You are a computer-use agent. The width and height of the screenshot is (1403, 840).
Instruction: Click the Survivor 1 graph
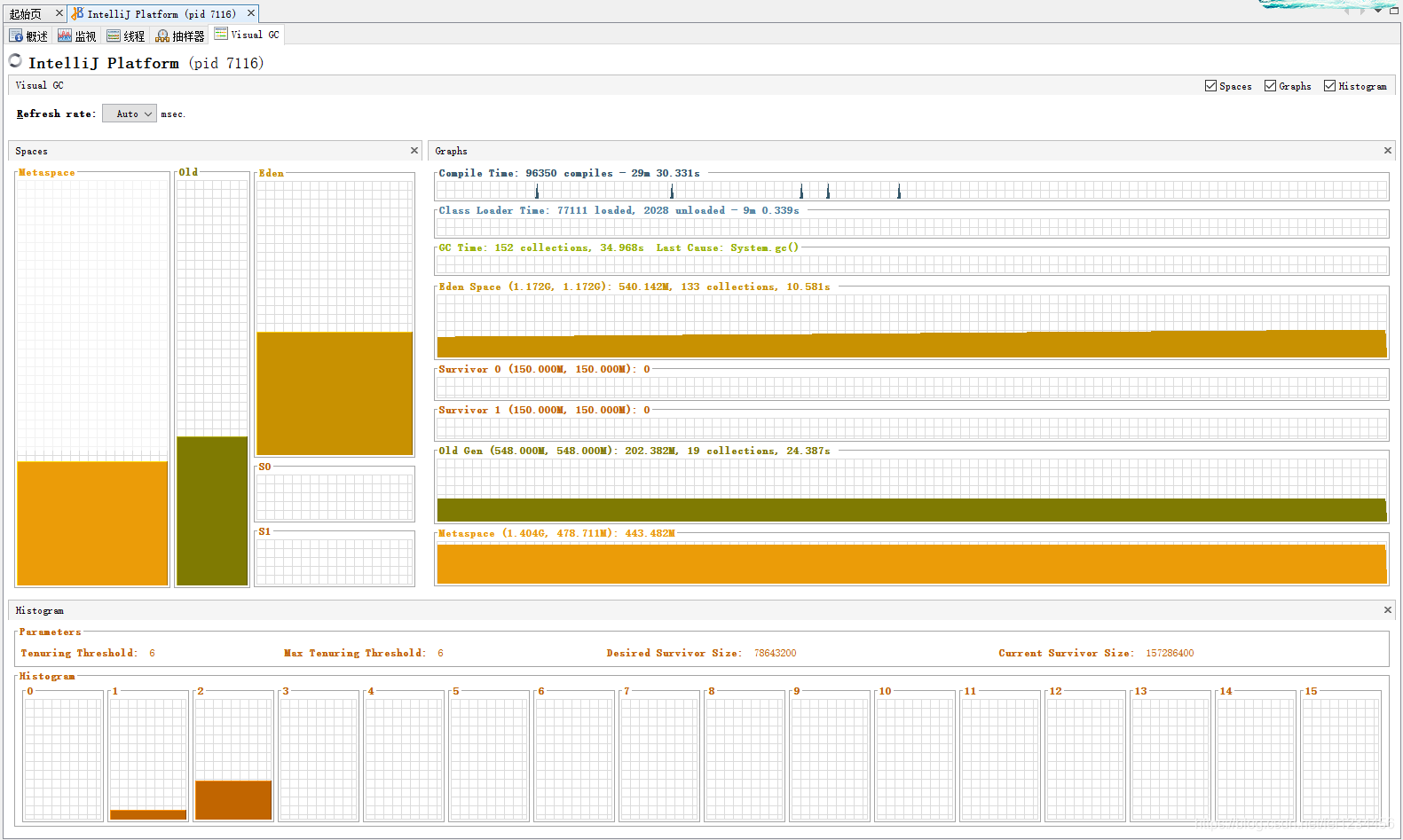[911, 428]
